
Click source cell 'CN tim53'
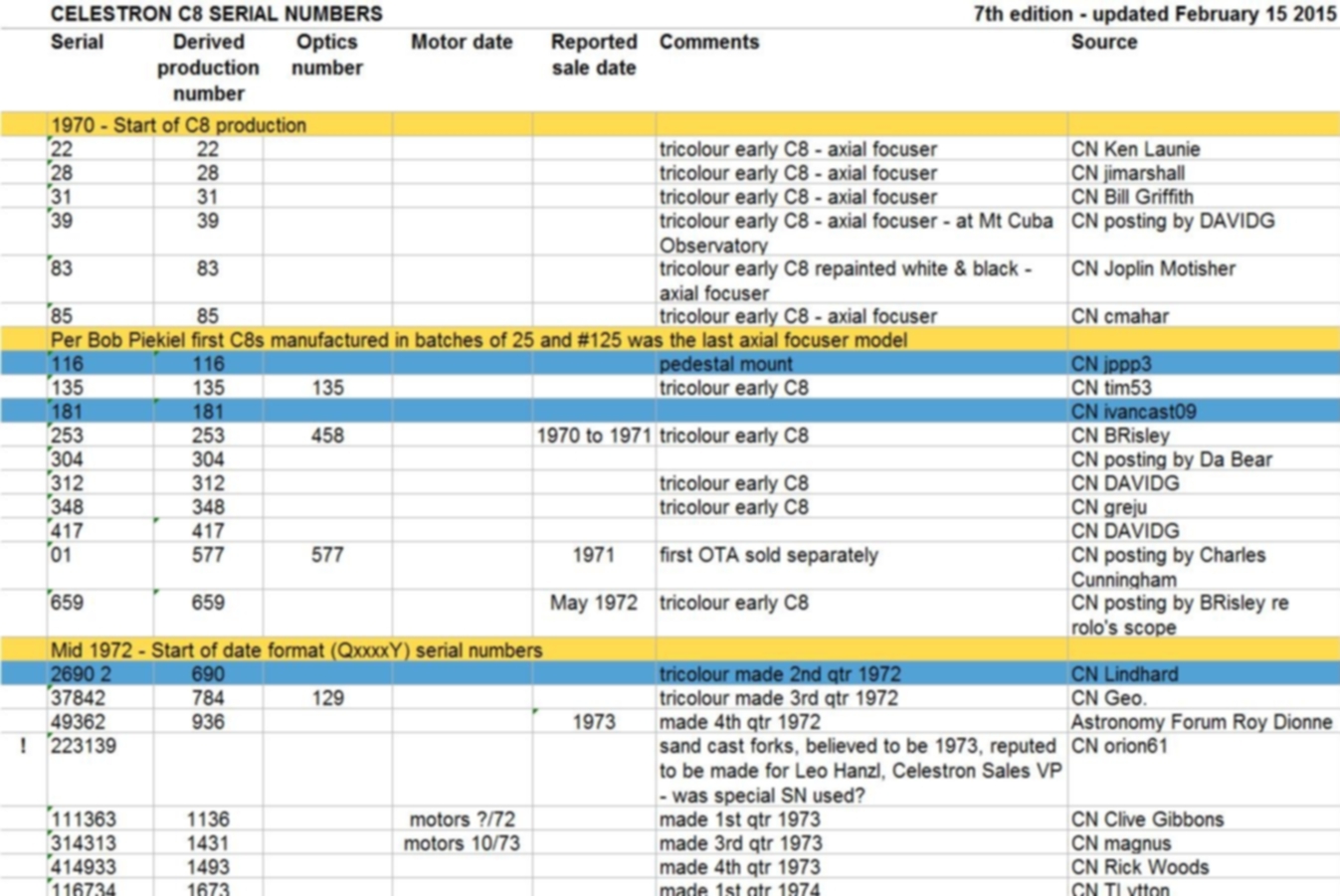coord(1110,388)
